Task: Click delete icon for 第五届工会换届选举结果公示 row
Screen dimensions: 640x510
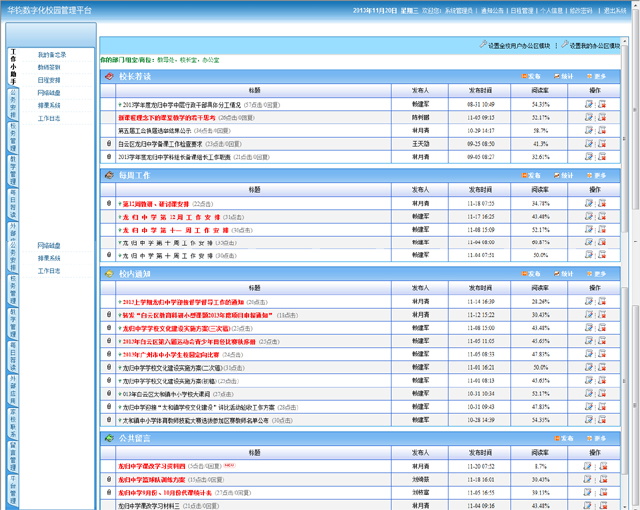Action: coord(601,130)
